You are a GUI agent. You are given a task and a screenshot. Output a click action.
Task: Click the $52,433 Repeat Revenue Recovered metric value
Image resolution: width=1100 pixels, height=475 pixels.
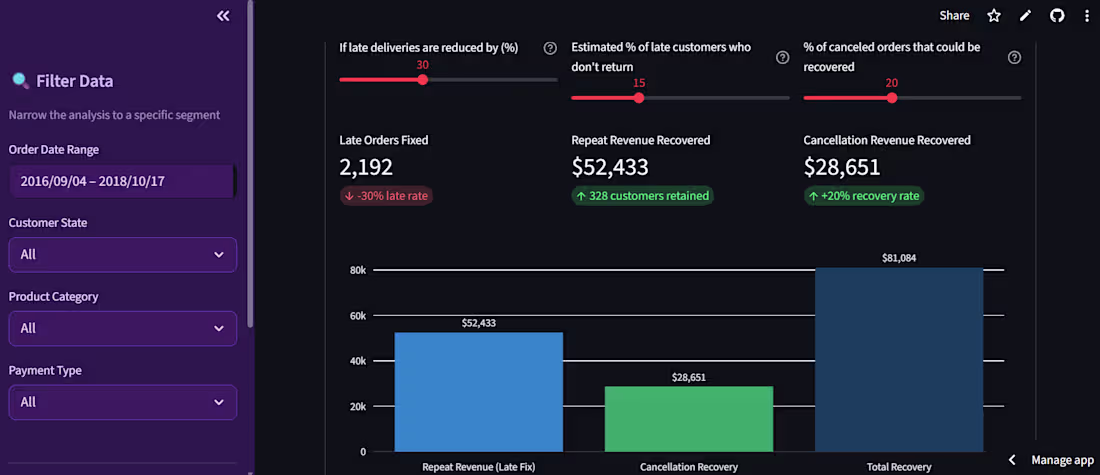610,167
